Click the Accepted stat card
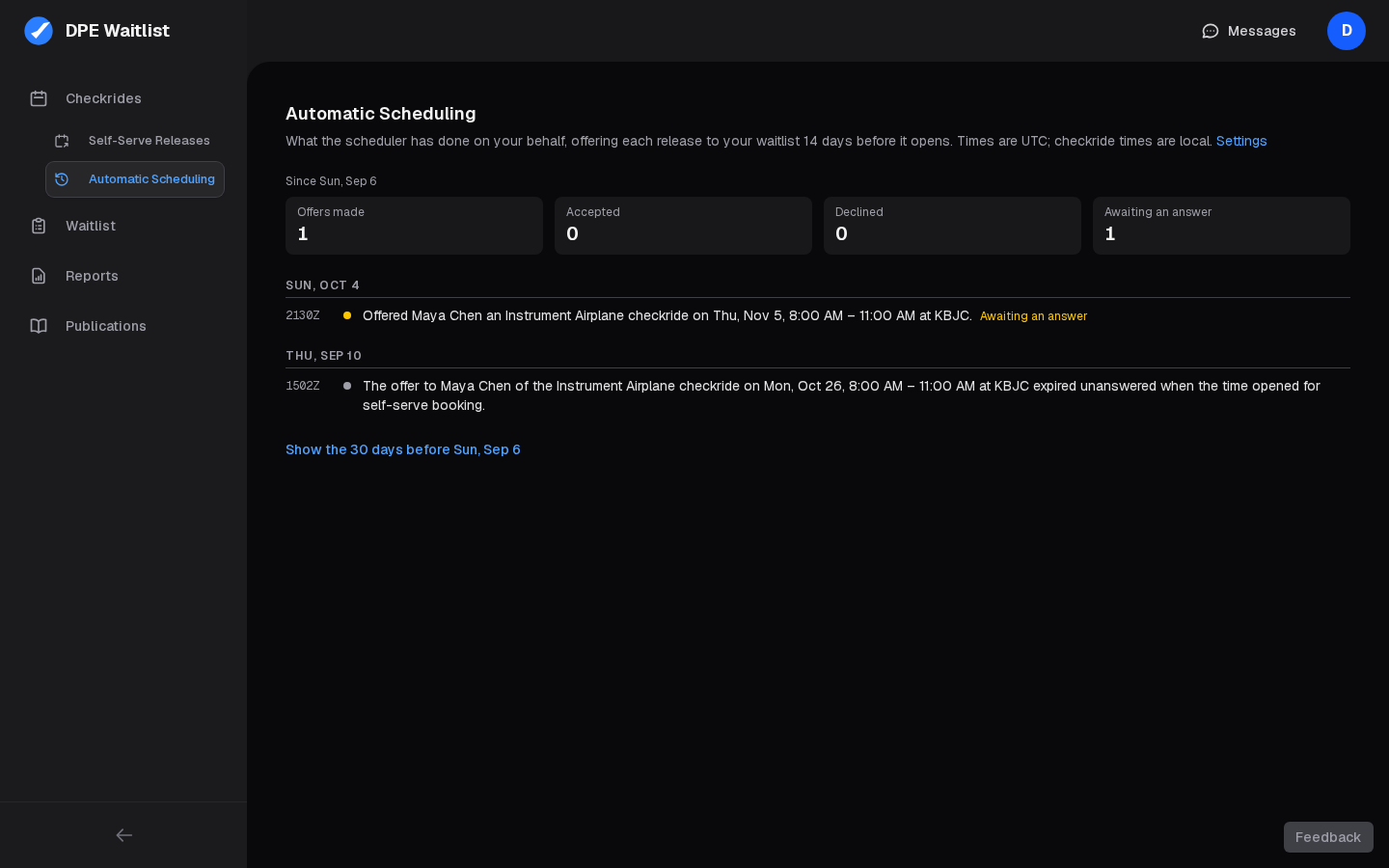 (x=683, y=226)
